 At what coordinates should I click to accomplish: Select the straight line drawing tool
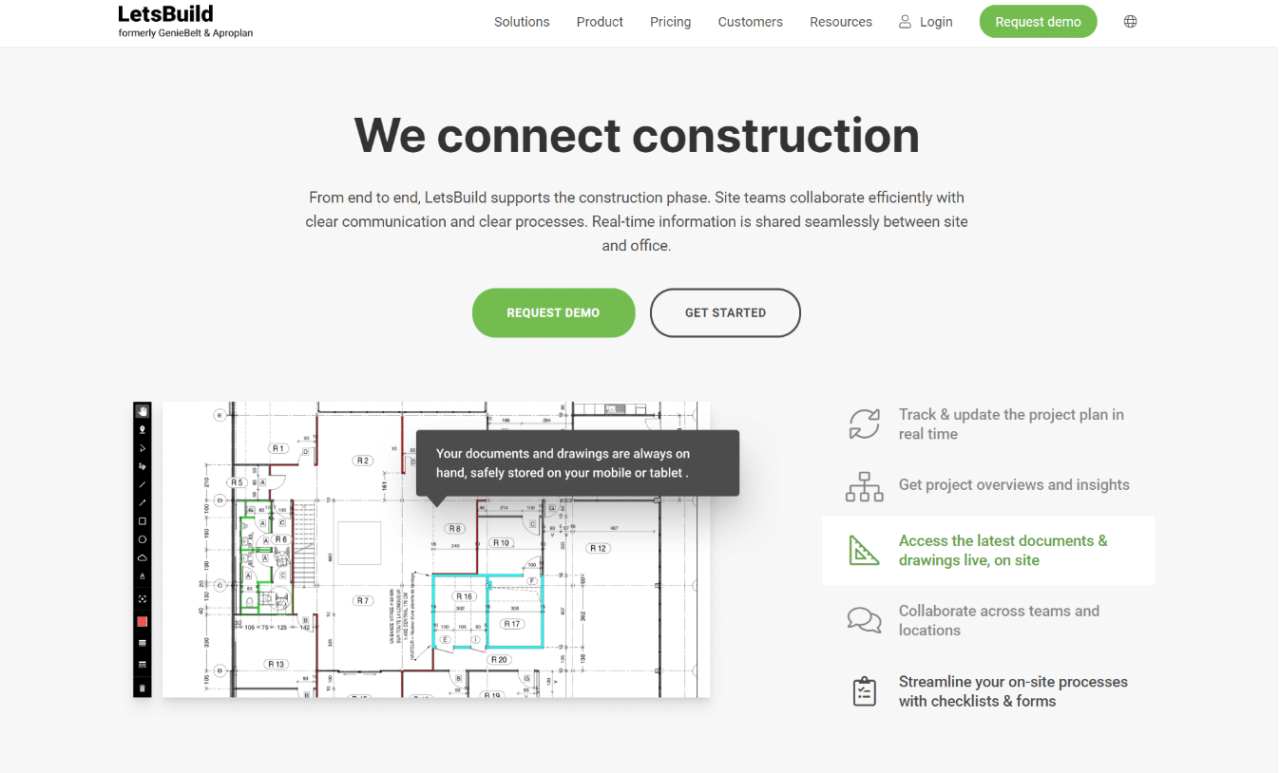142,484
